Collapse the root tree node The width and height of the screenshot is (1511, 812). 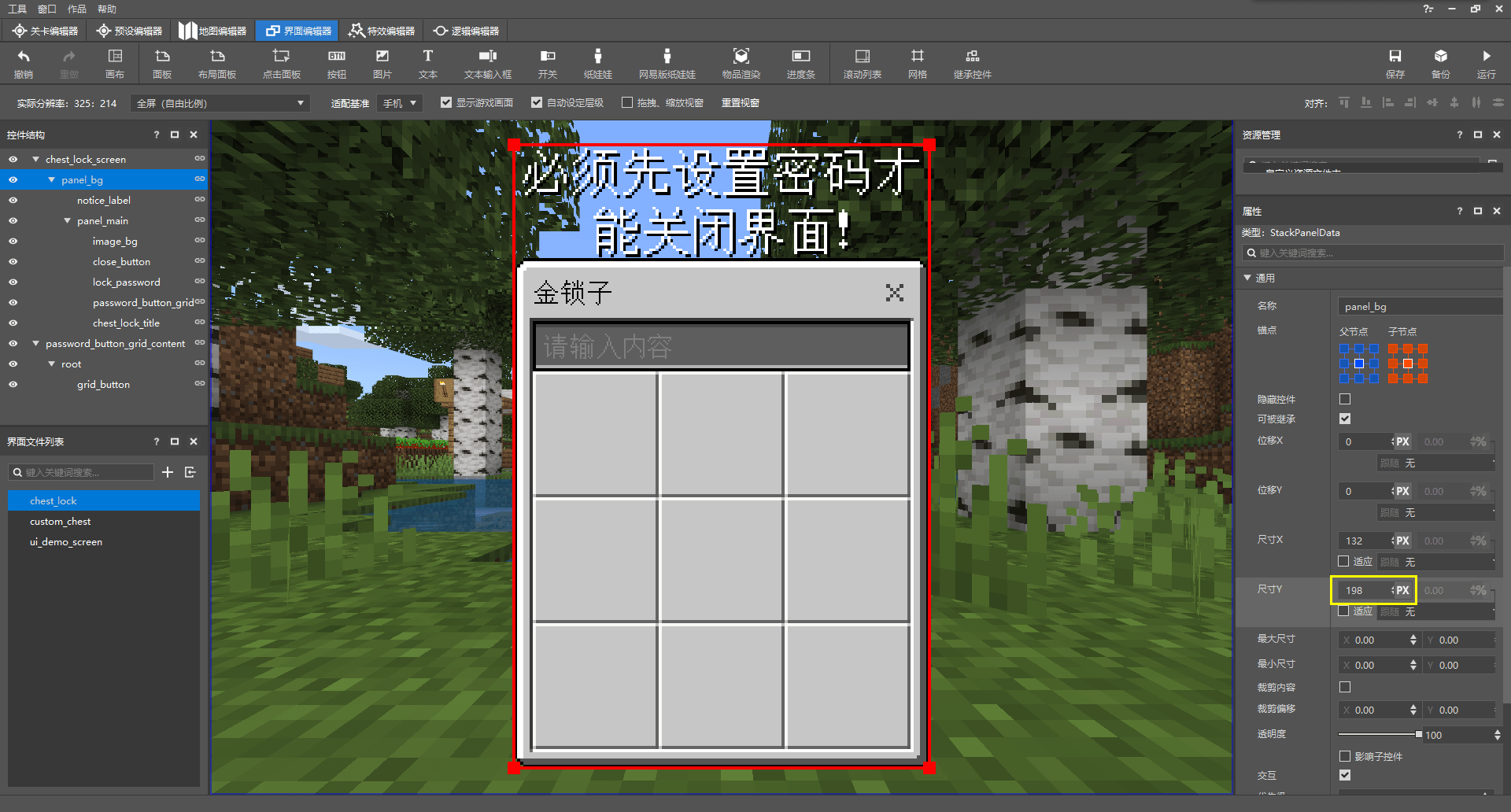pyautogui.click(x=51, y=364)
